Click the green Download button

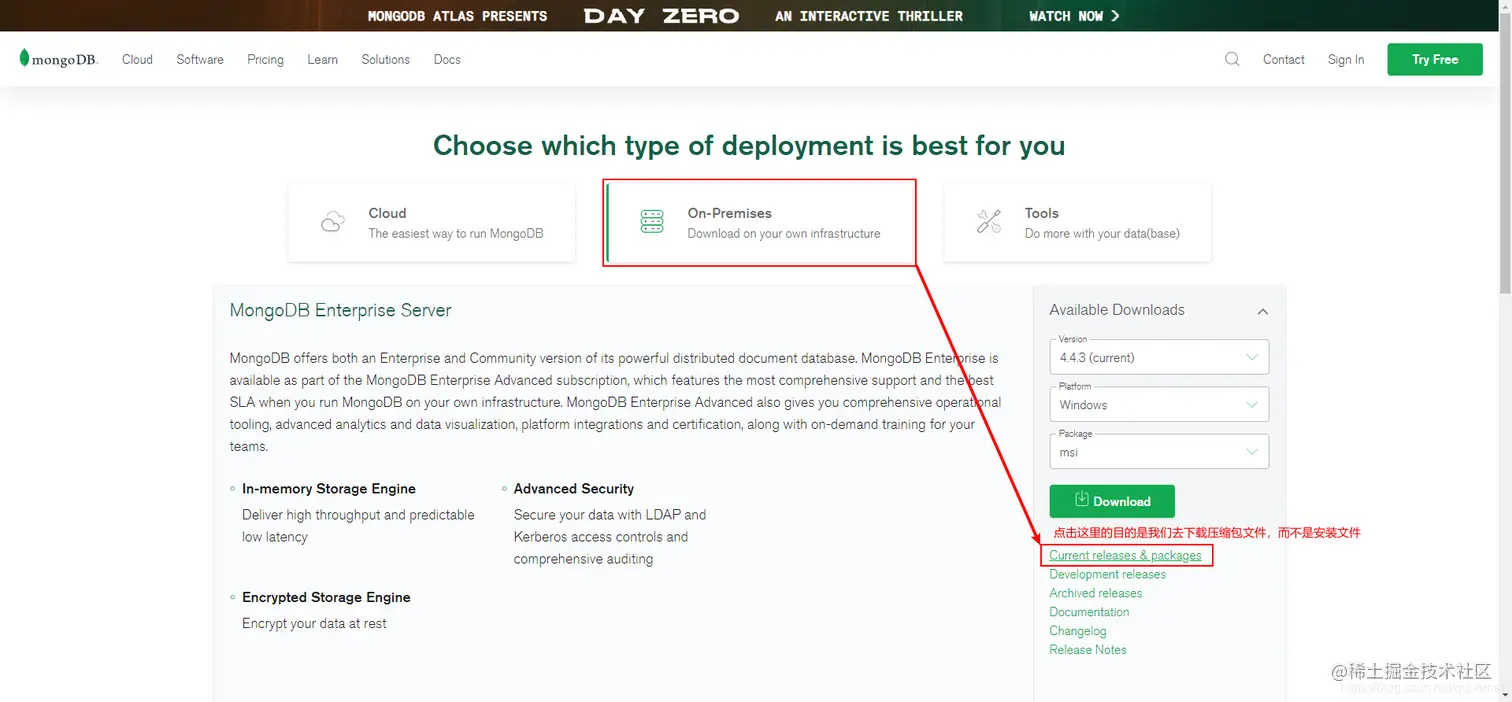coord(1112,501)
